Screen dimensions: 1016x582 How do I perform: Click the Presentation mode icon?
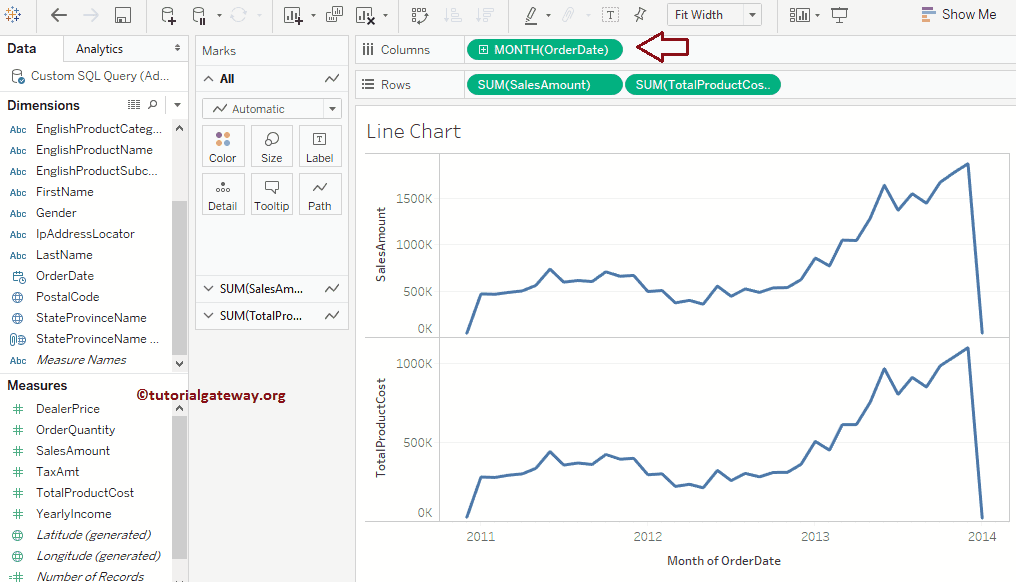[840, 15]
